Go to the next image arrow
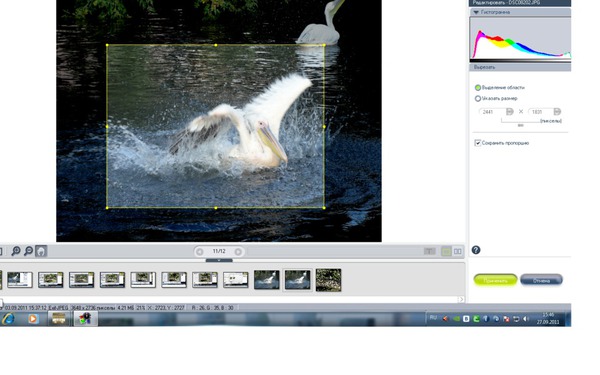Image resolution: width=600 pixels, height=375 pixels. (x=238, y=251)
